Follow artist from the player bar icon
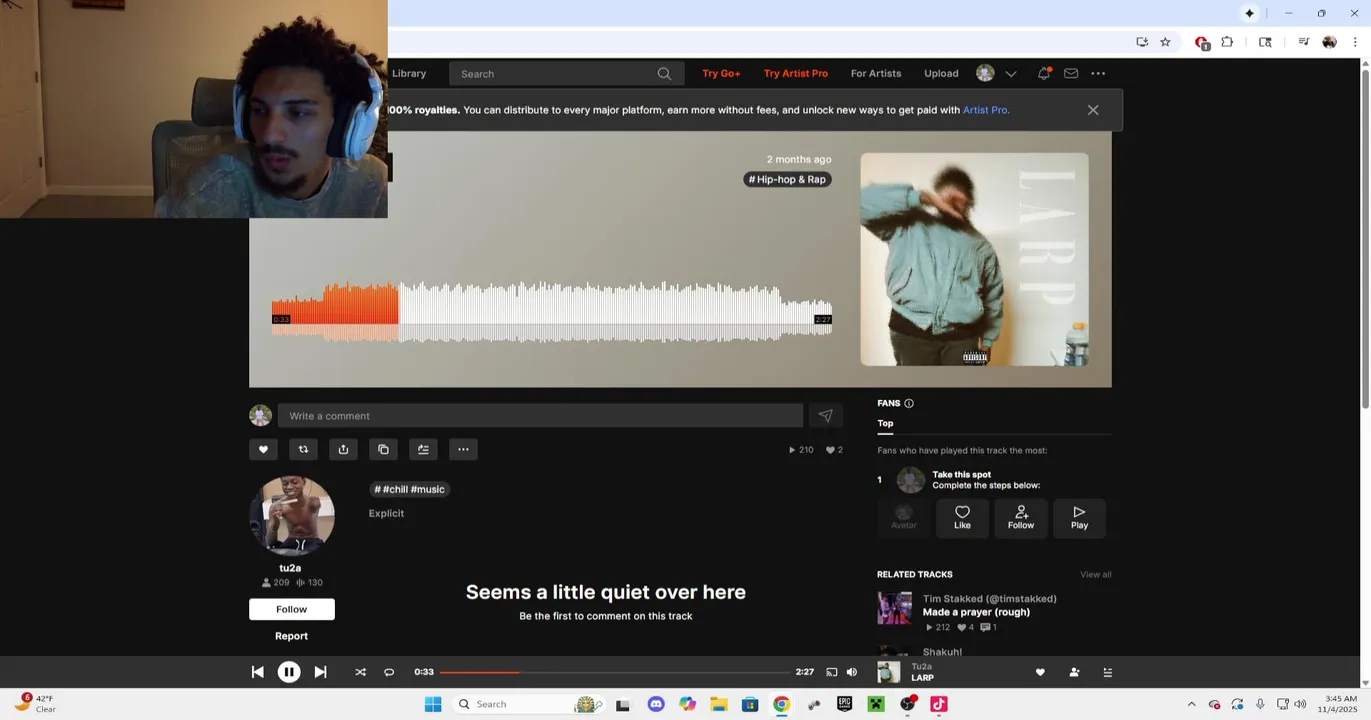This screenshot has height=720, width=1371. click(1074, 672)
